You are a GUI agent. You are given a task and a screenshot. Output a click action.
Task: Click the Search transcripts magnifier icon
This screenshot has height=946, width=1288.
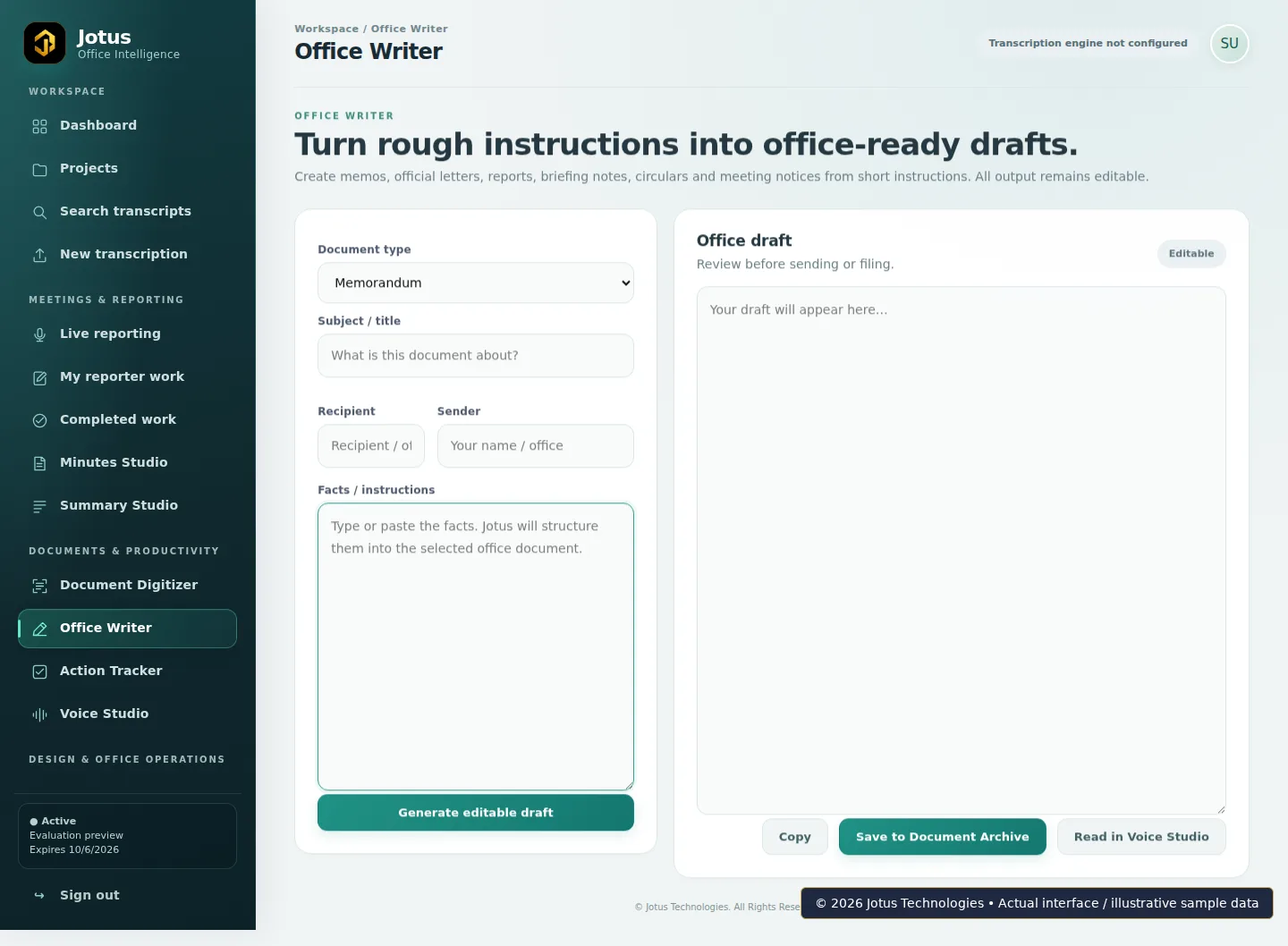coord(39,212)
